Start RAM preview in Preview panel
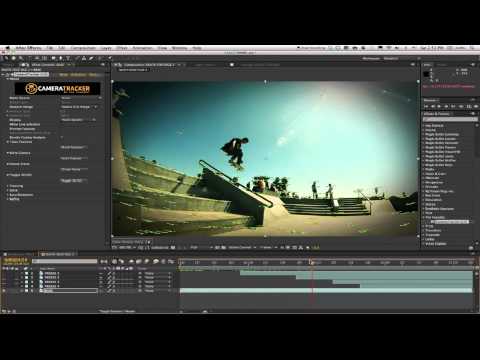Viewport: 480px width, 360px height. pos(476,106)
